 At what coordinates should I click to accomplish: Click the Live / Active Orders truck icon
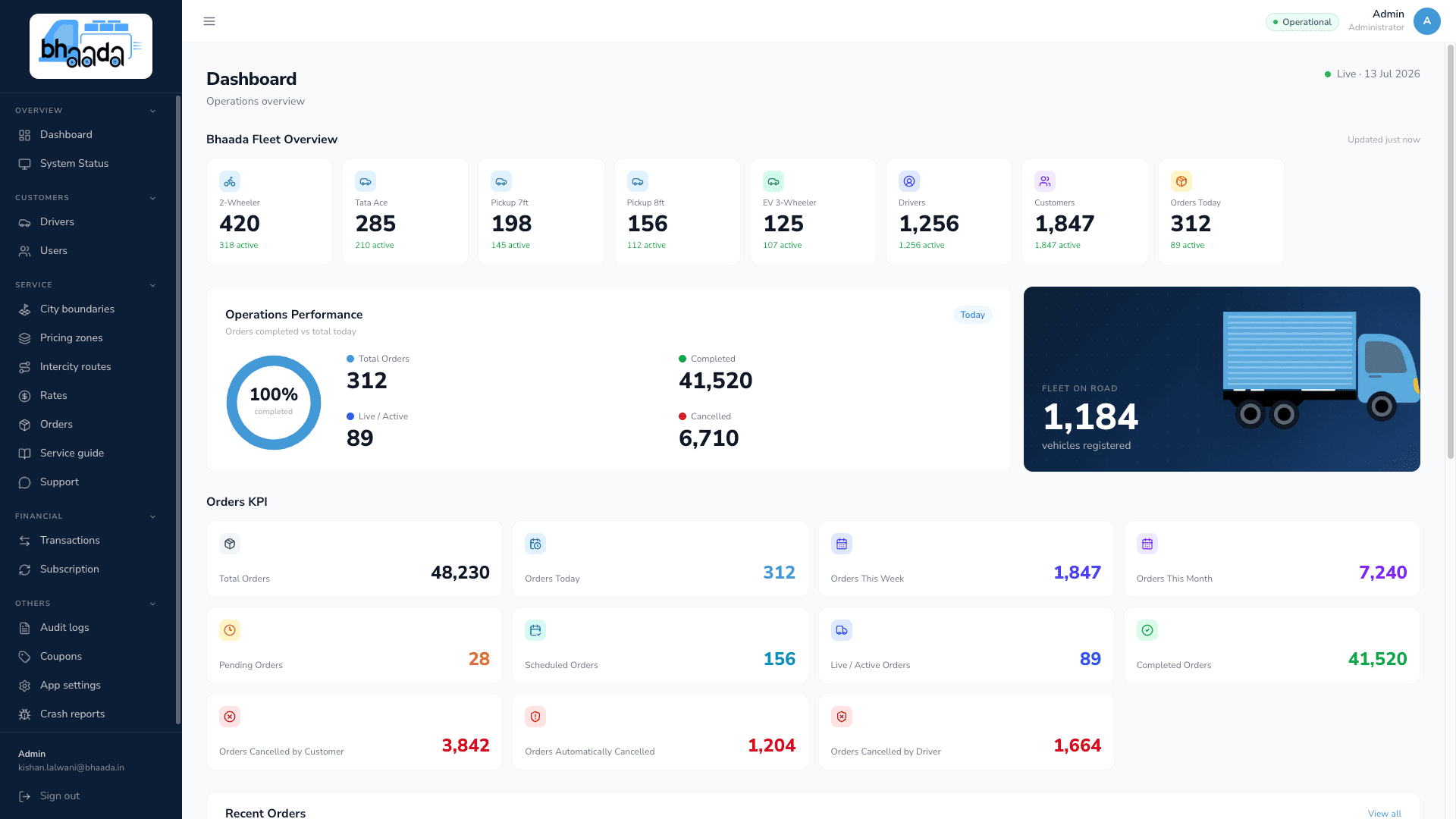tap(842, 630)
